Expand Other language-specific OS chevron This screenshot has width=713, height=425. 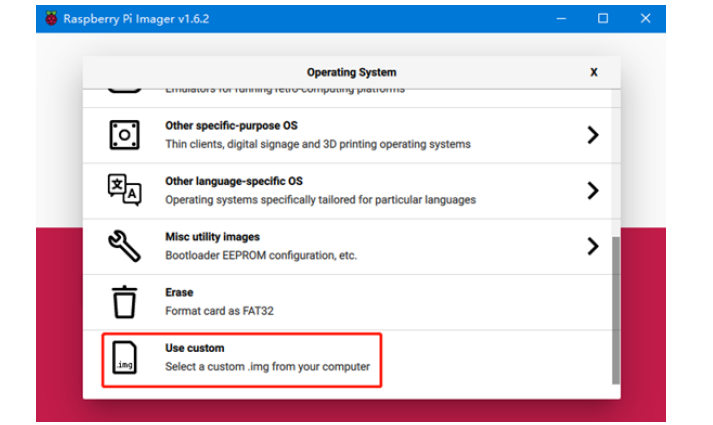592,190
